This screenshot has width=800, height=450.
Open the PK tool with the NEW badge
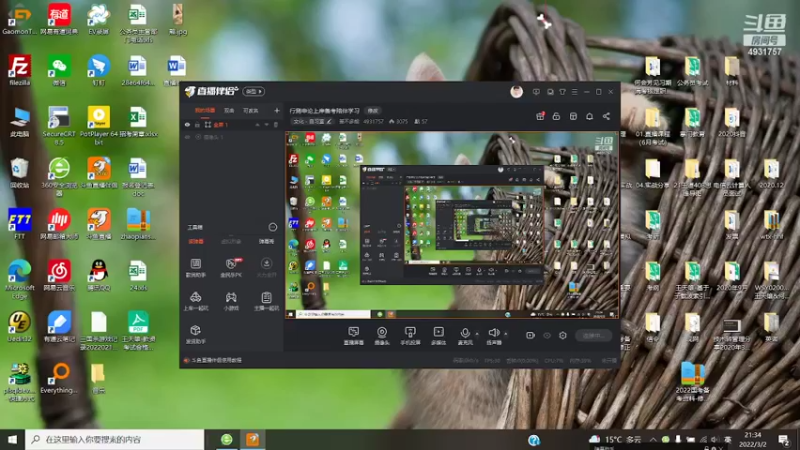coord(231,267)
